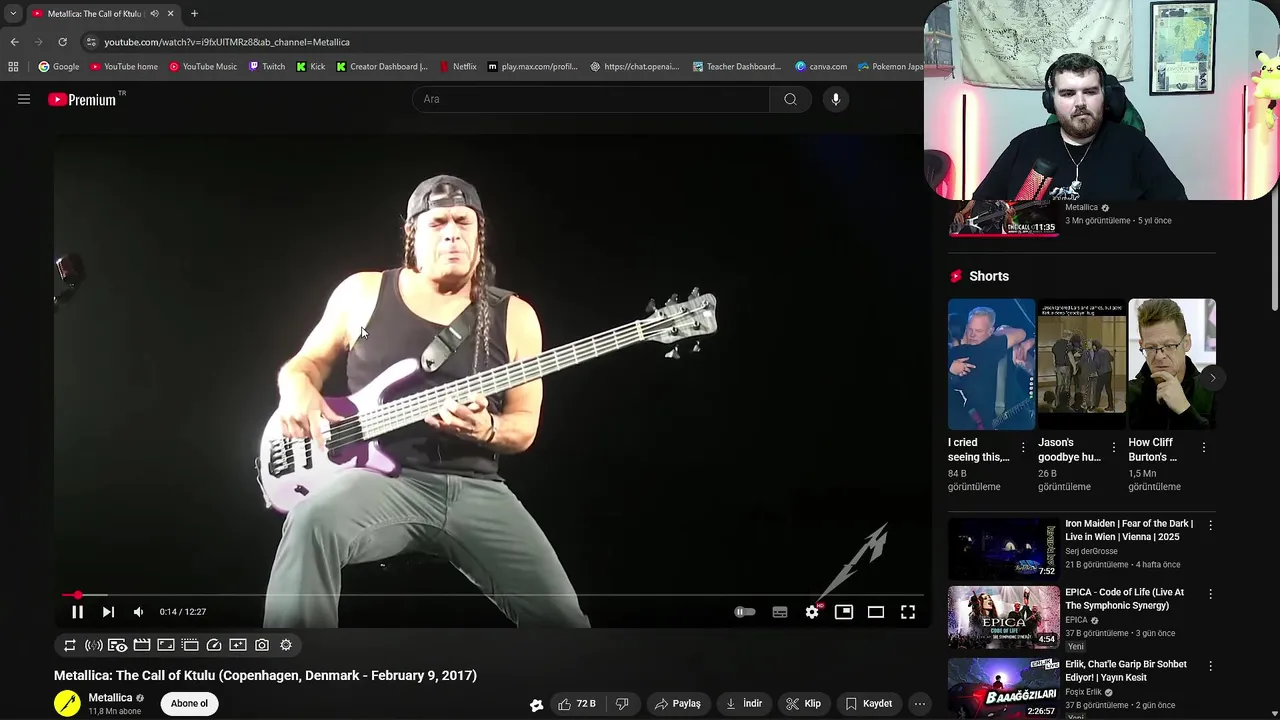This screenshot has height=720, width=1280.
Task: Dislike the video with thumbs down
Action: (622, 704)
